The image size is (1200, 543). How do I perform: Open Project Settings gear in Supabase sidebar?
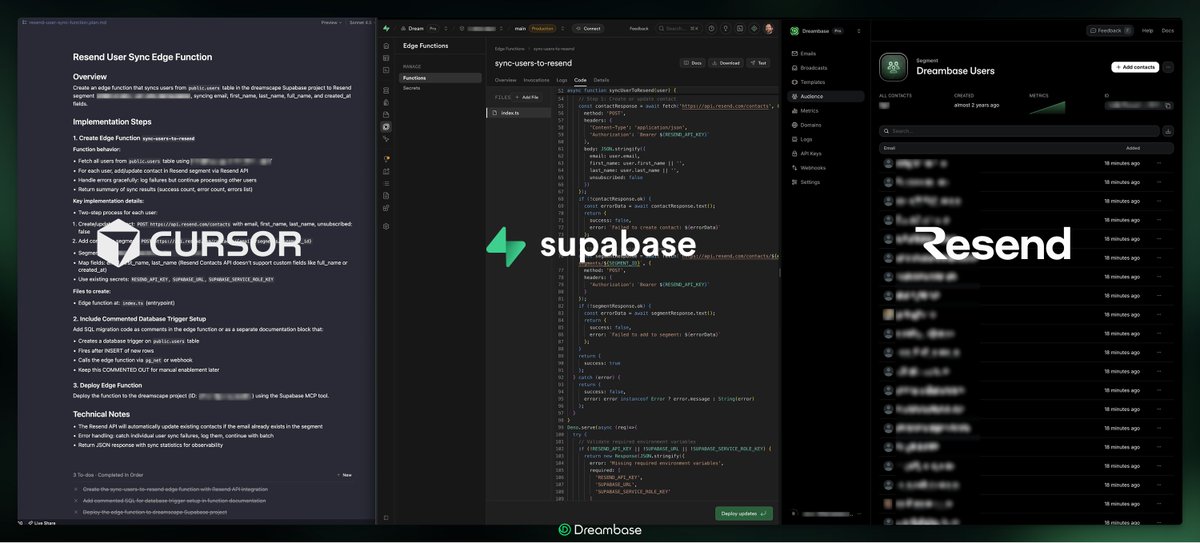click(x=386, y=226)
